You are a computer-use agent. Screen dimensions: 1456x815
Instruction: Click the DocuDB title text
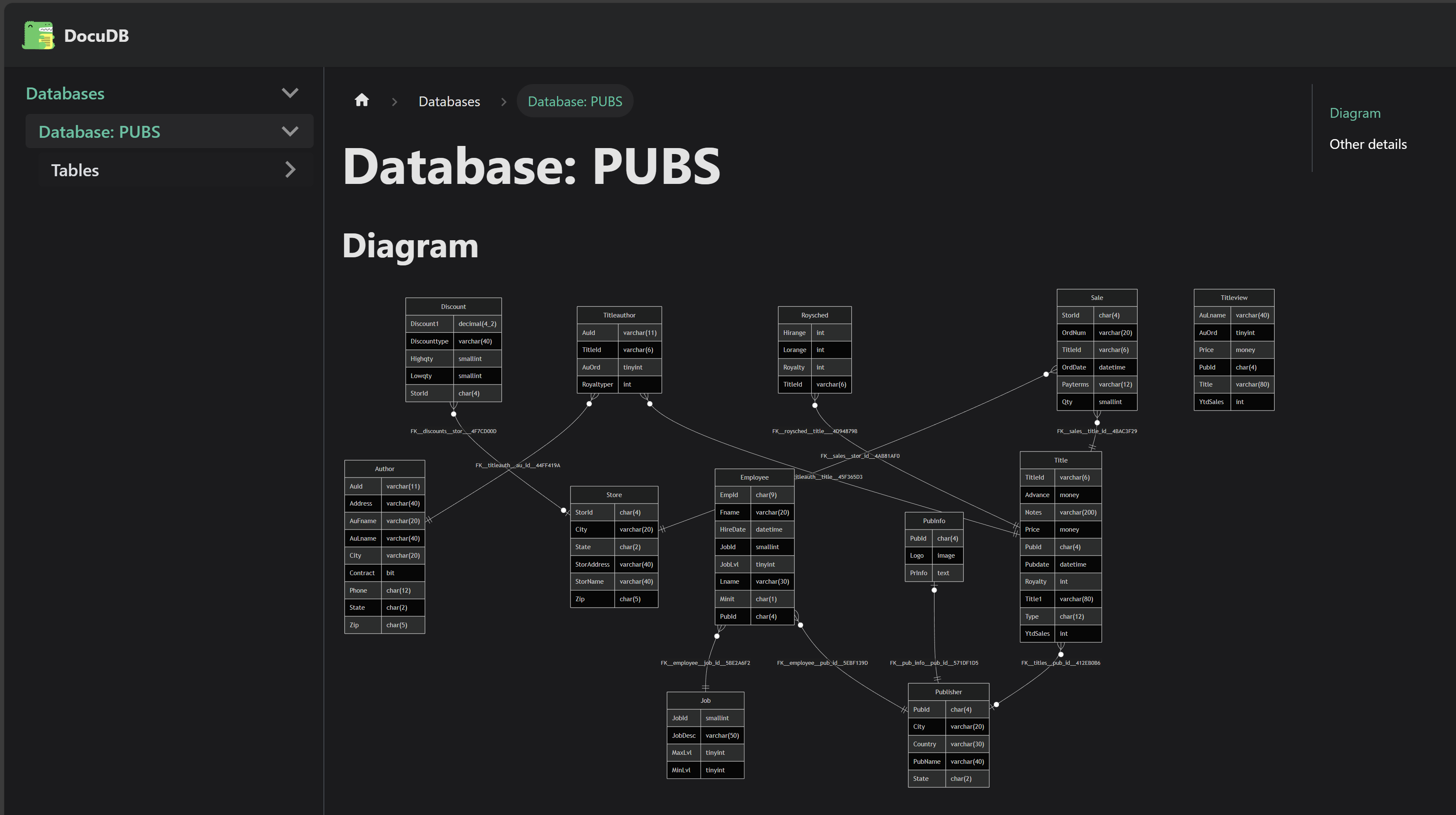[96, 35]
